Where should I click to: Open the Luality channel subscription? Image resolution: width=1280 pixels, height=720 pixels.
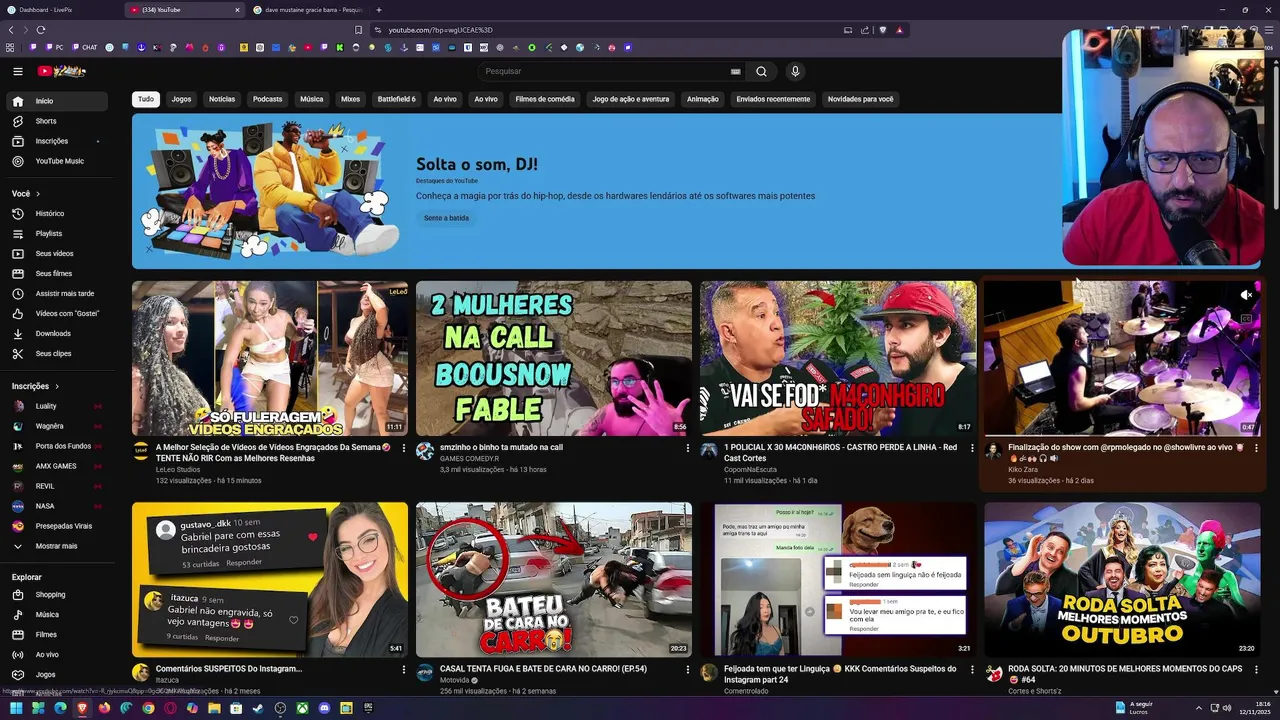[58, 406]
